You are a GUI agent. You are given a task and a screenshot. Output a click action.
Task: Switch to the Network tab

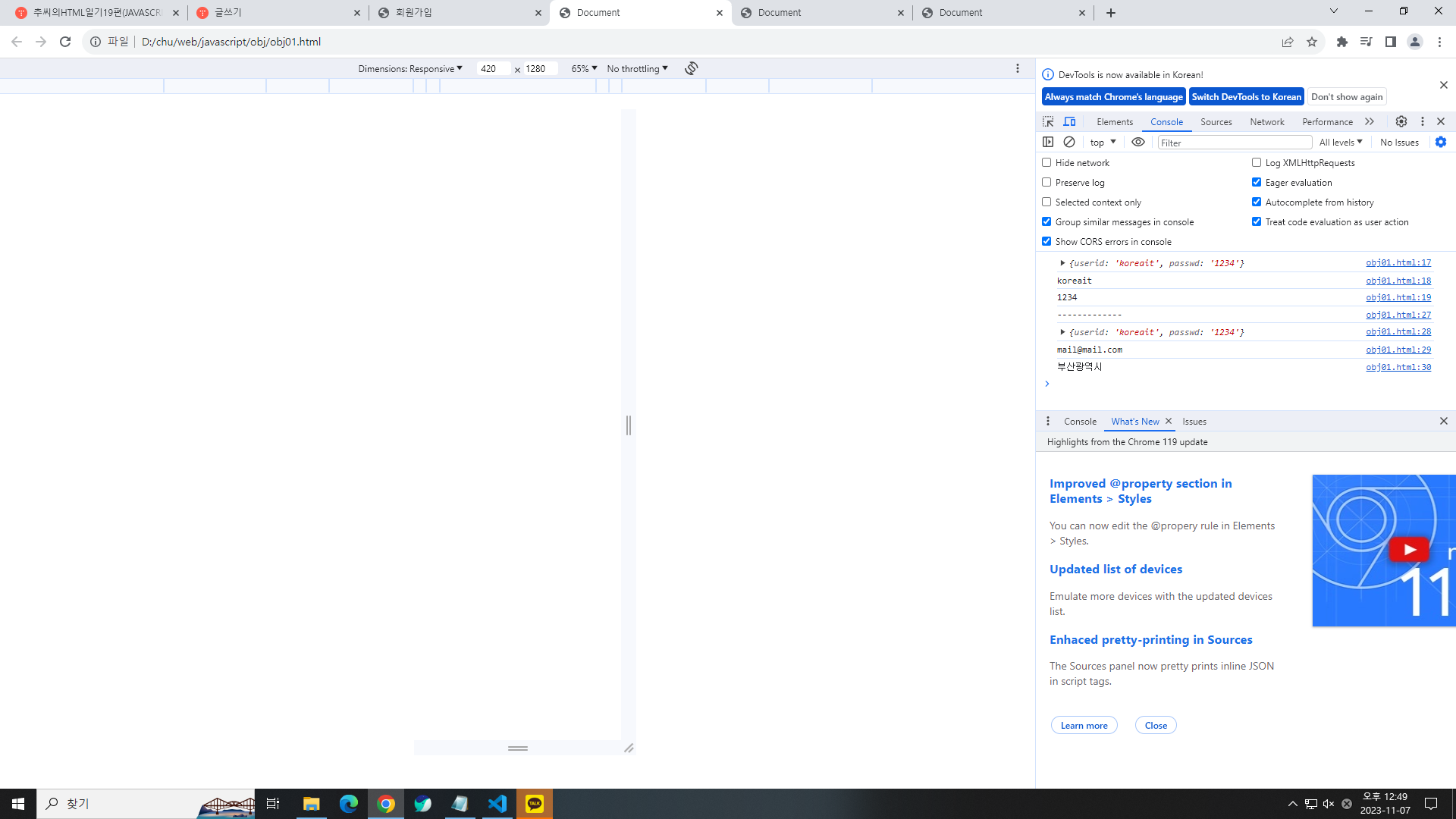1266,121
